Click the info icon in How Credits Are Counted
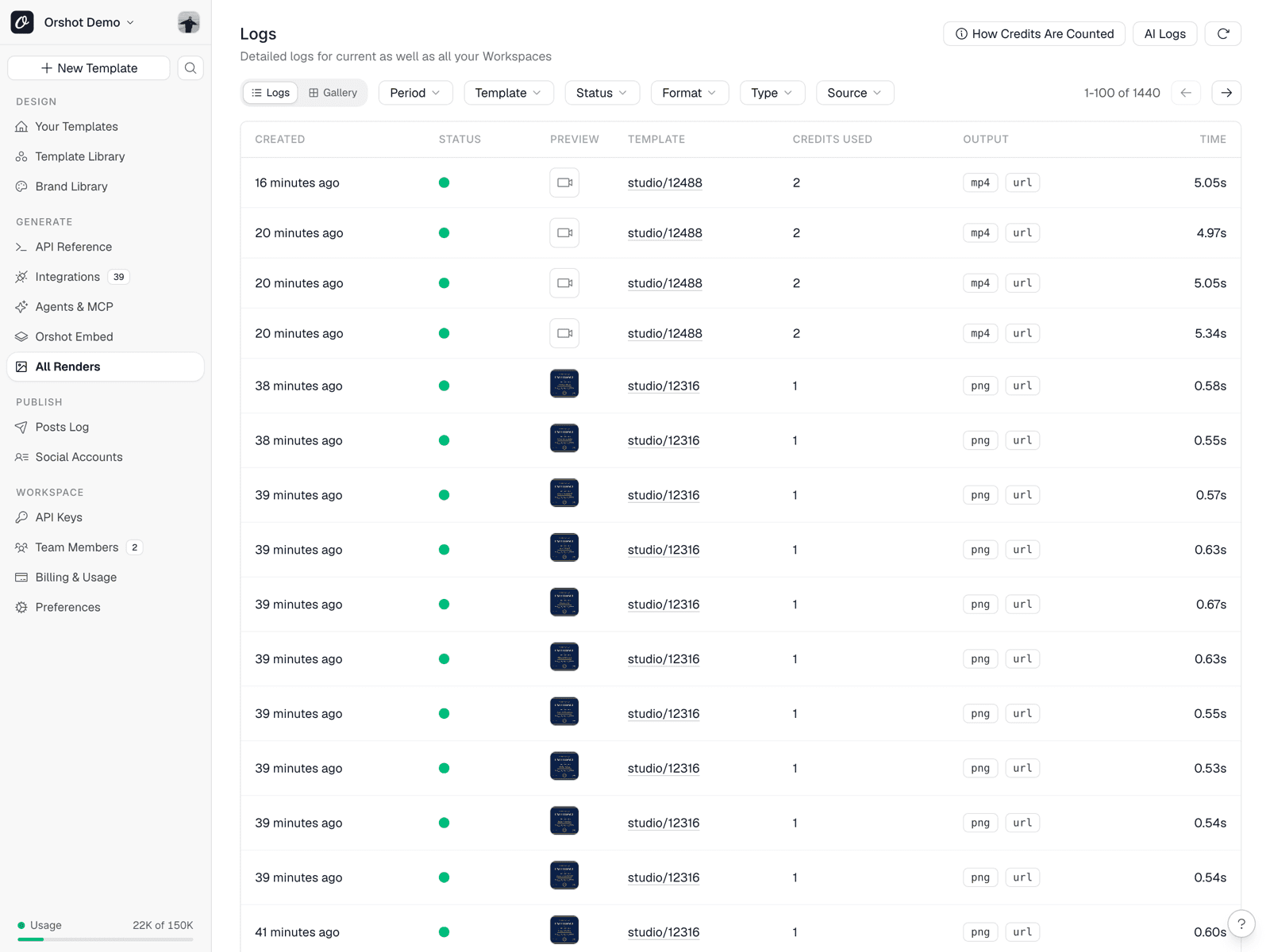 coord(961,34)
